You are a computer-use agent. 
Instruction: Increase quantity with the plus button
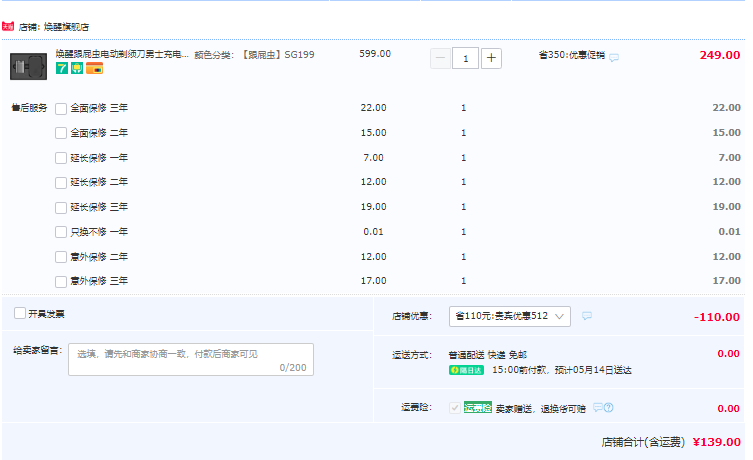tap(491, 59)
